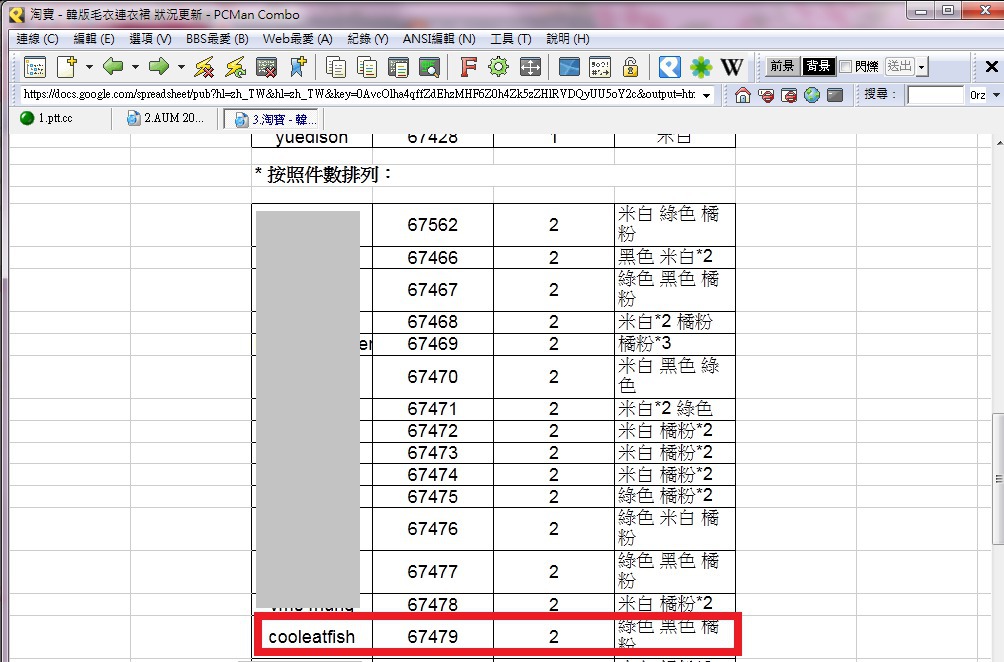The height and width of the screenshot is (662, 1004).
Task: Open the symbols table icon
Action: (x=600, y=67)
